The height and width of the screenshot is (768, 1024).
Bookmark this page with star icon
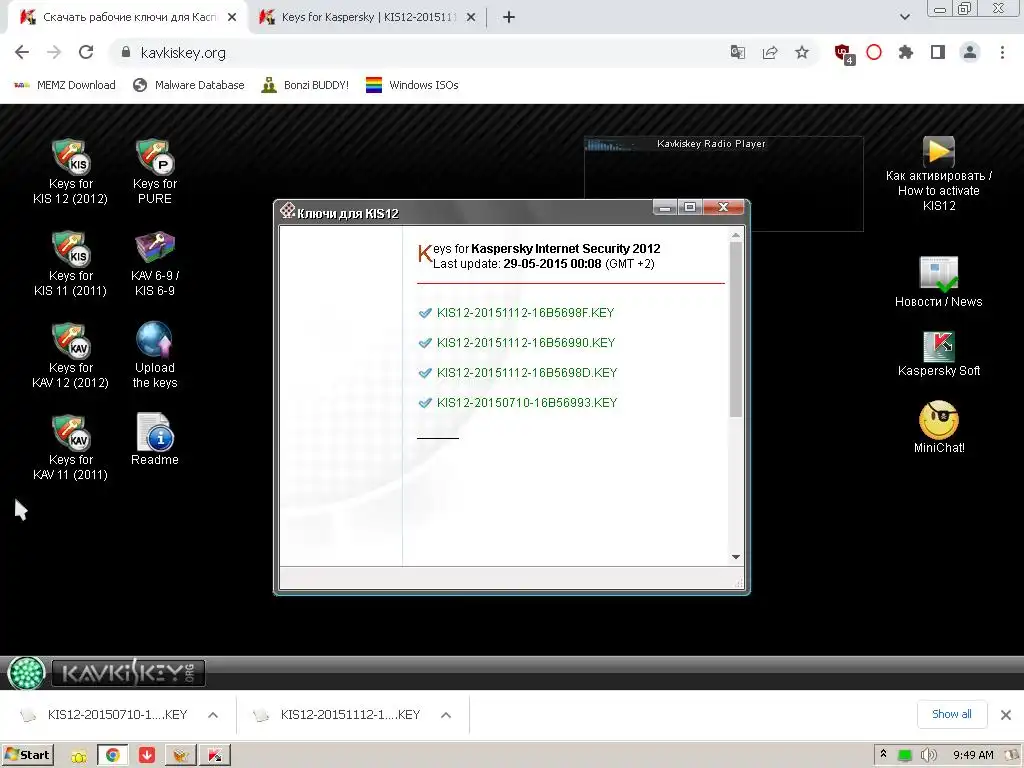802,52
